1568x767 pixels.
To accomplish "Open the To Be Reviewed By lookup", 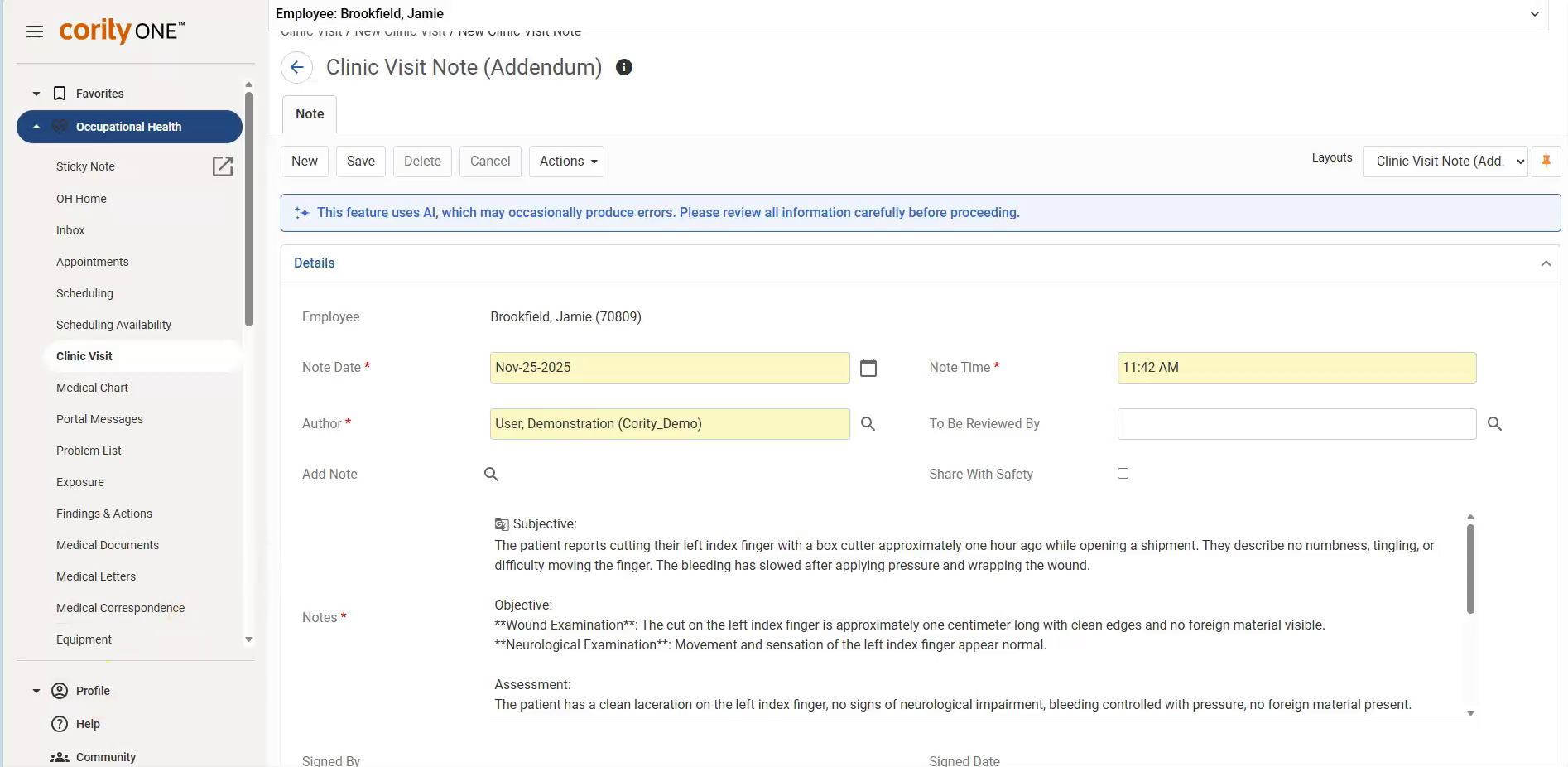I will coord(1495,424).
